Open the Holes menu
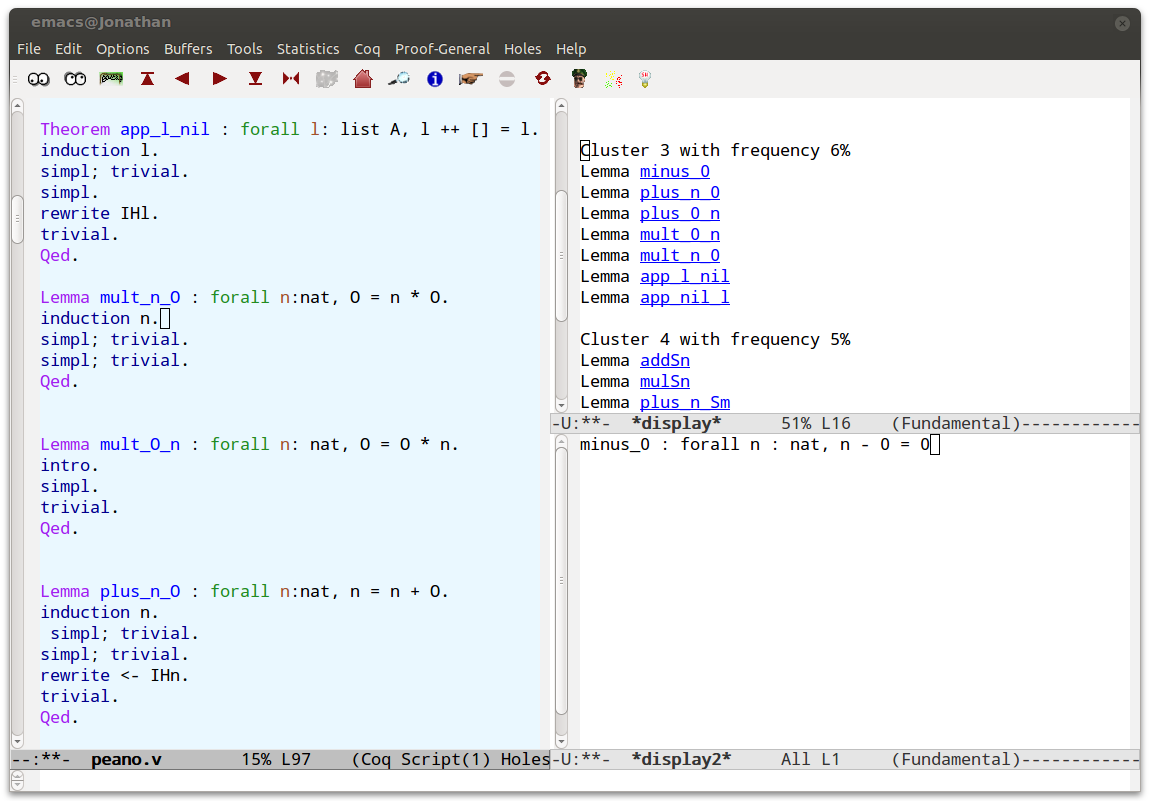This screenshot has height=801, width=1150. coord(522,49)
